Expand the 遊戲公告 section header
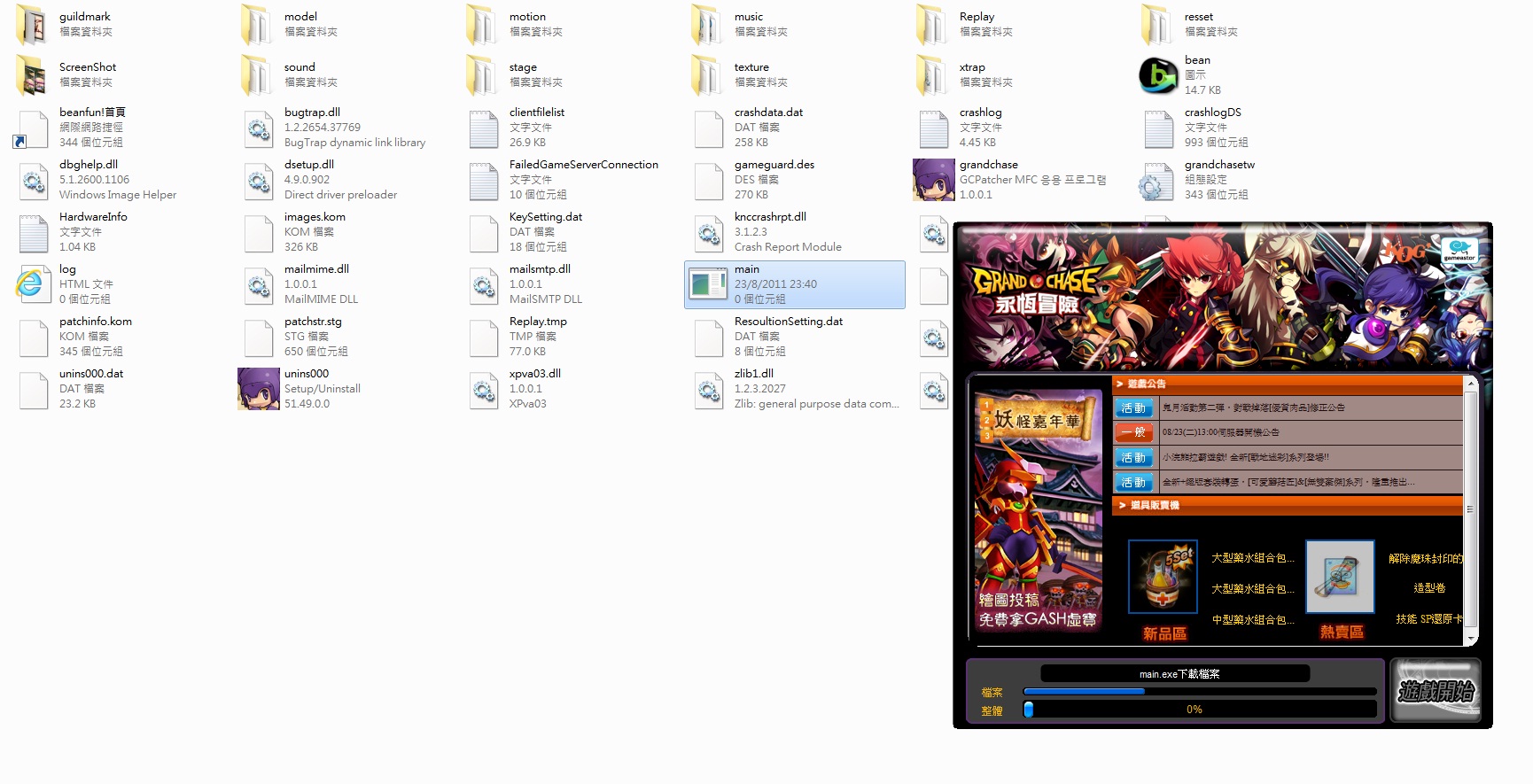The height and width of the screenshot is (784, 1533). [x=1147, y=384]
